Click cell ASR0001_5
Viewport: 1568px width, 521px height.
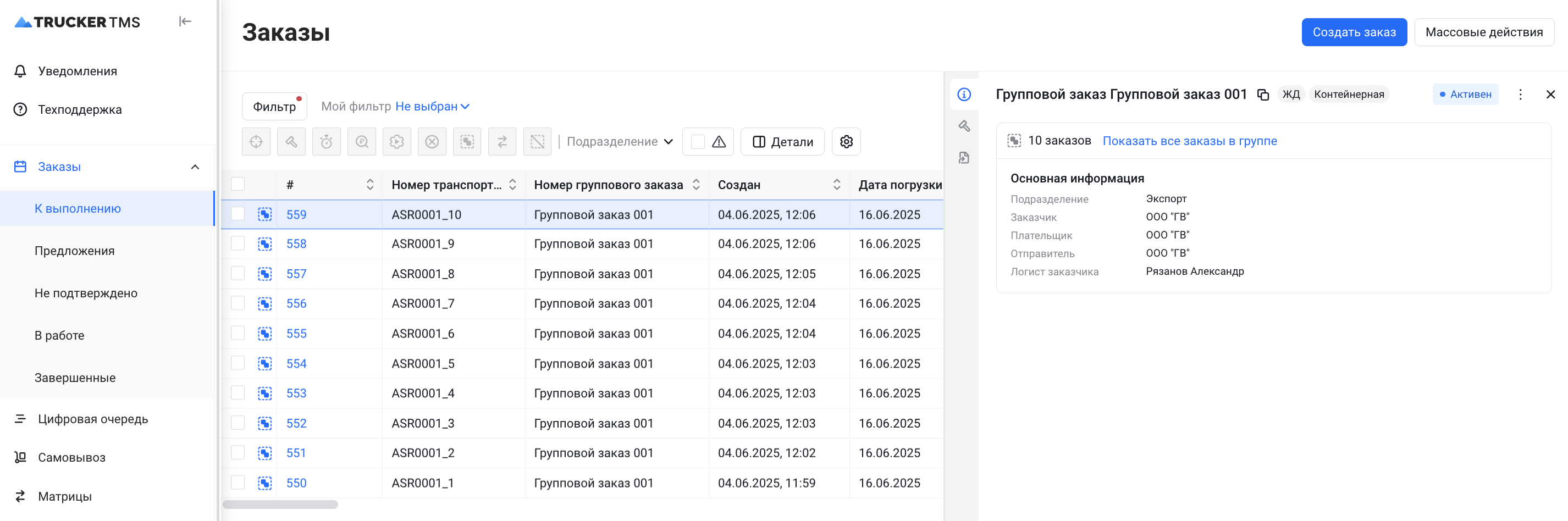pos(423,363)
